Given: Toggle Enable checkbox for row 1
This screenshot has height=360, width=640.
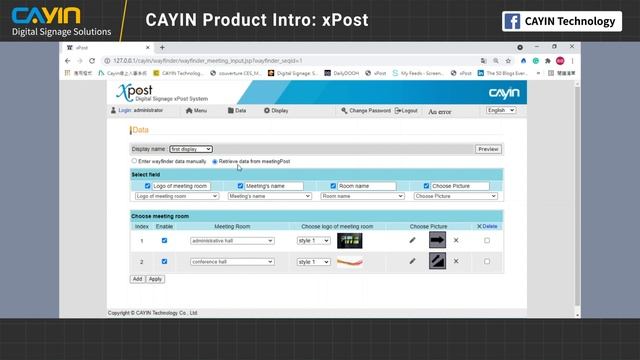Looking at the screenshot, I should (164, 240).
